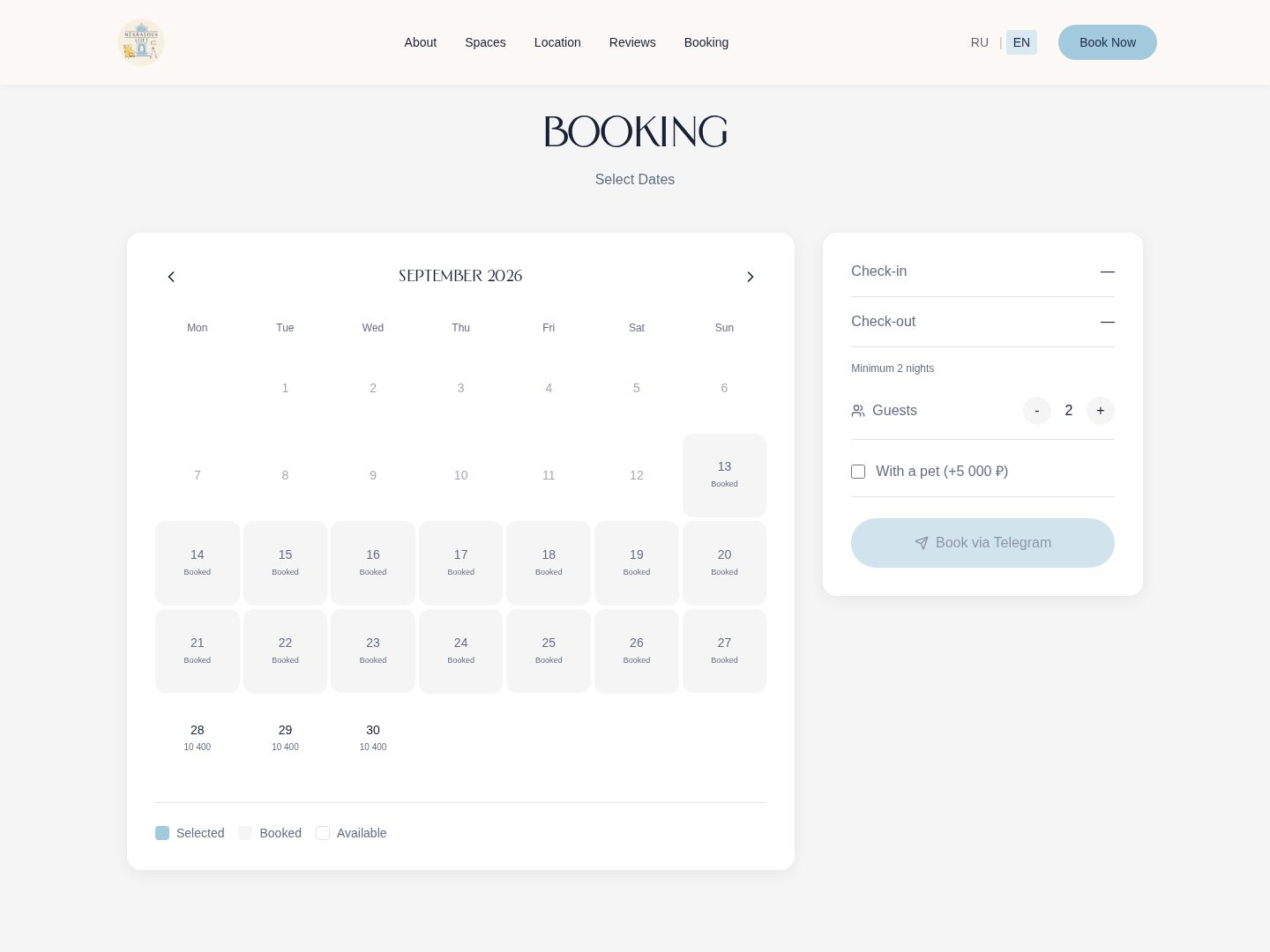Viewport: 1270px width, 952px height.
Task: Click the Guests people icon
Action: 858,411
